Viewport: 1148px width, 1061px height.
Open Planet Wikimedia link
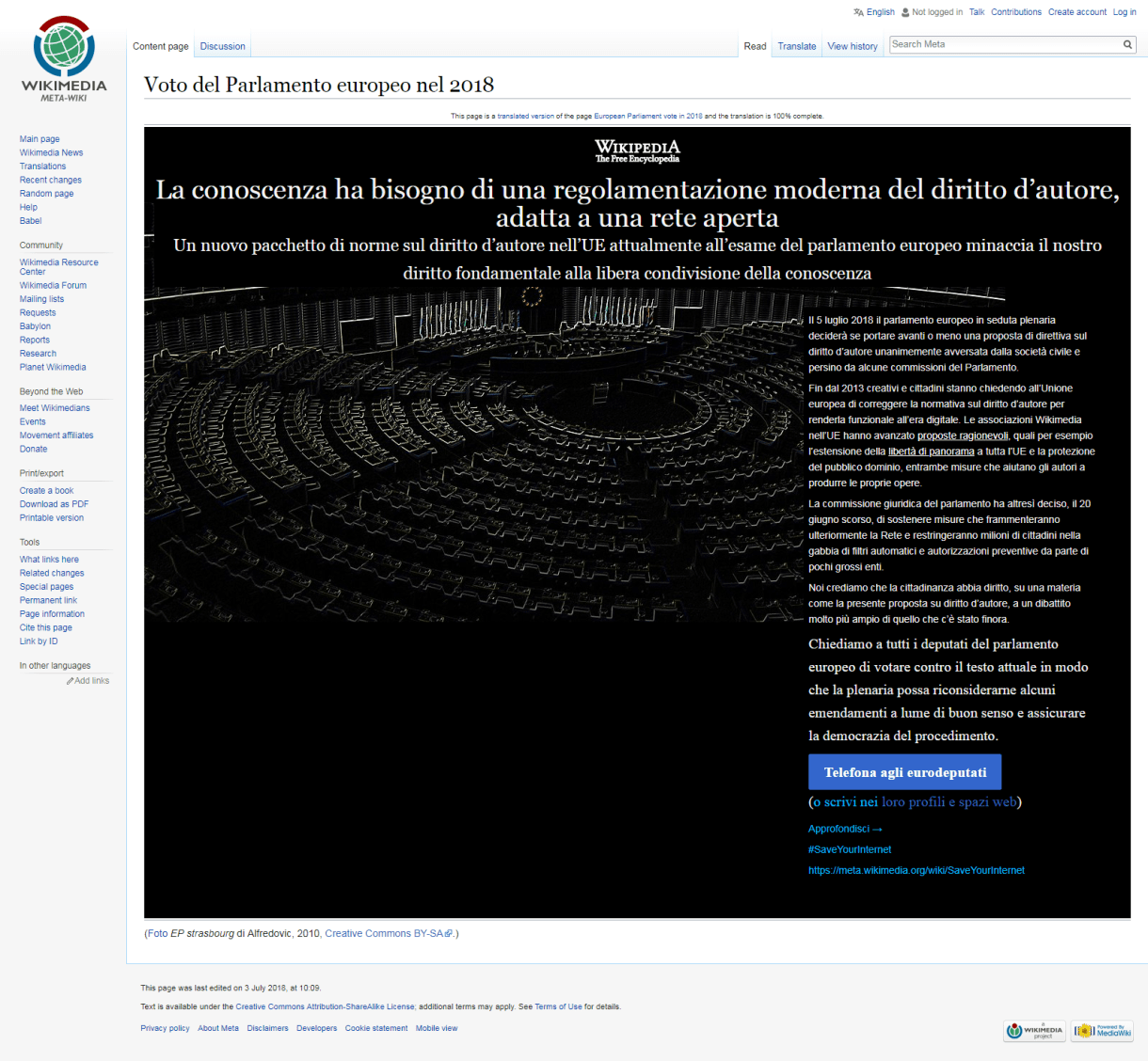[x=53, y=367]
